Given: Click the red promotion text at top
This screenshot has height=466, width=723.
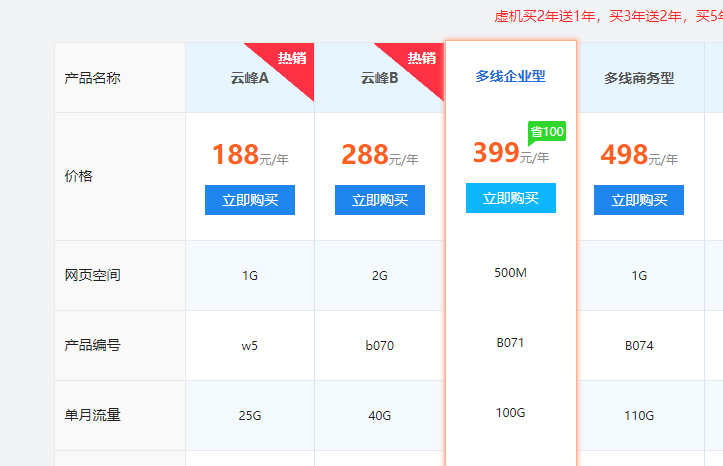Looking at the screenshot, I should click(x=608, y=16).
